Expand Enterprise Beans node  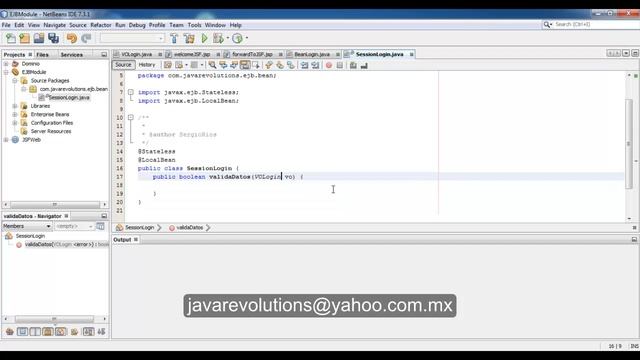15,114
